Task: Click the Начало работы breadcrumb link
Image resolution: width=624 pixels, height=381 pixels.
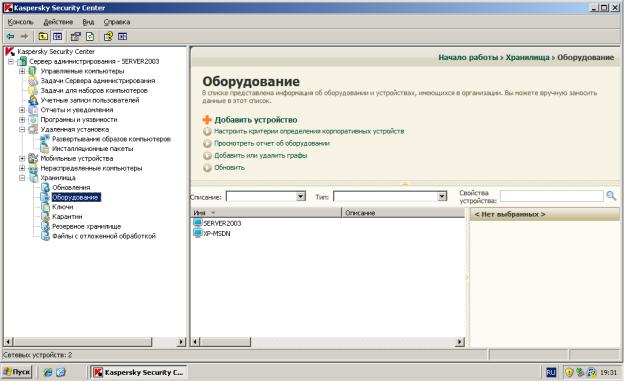Action: [468, 57]
